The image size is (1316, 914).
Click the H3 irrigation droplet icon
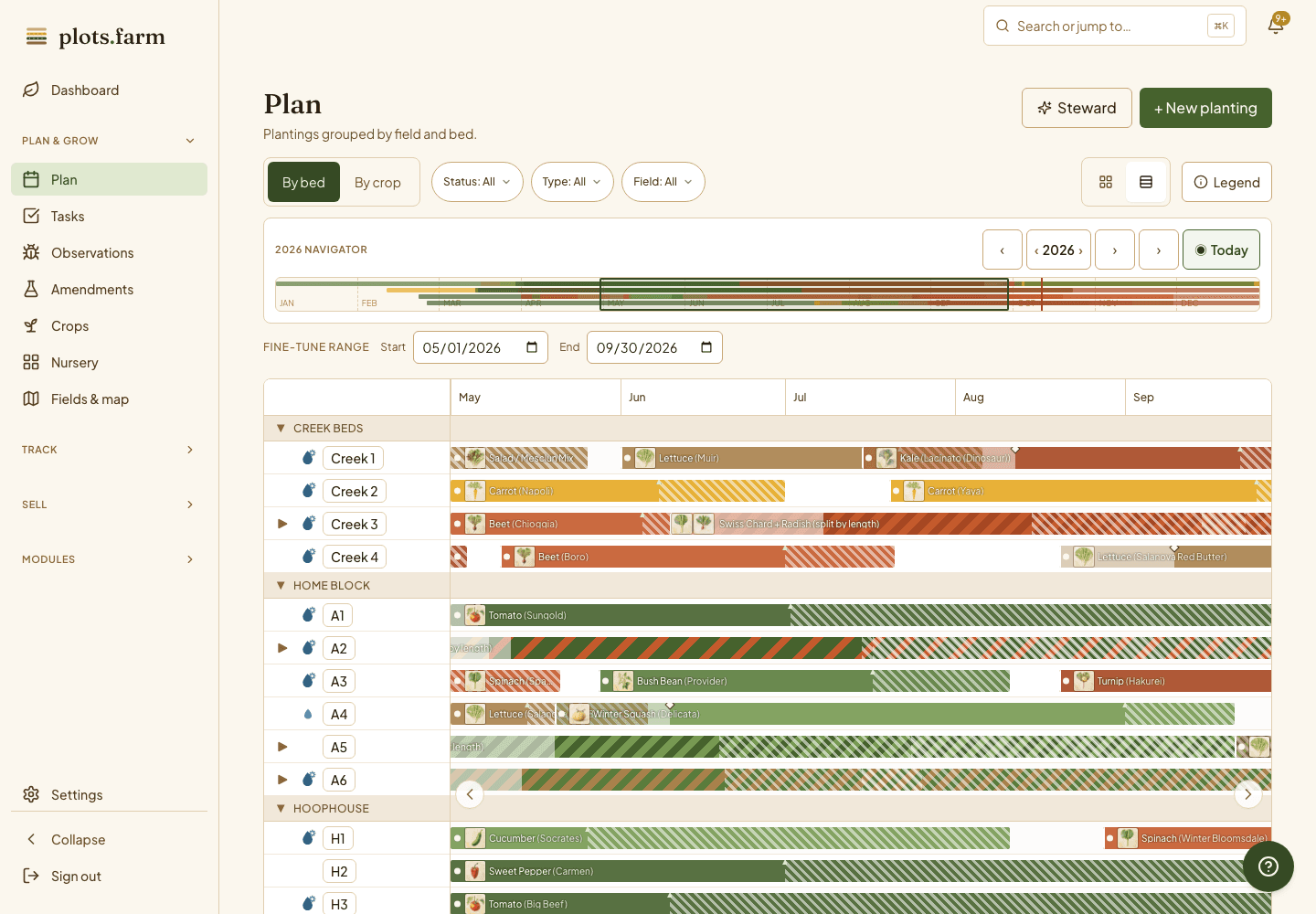[309, 903]
